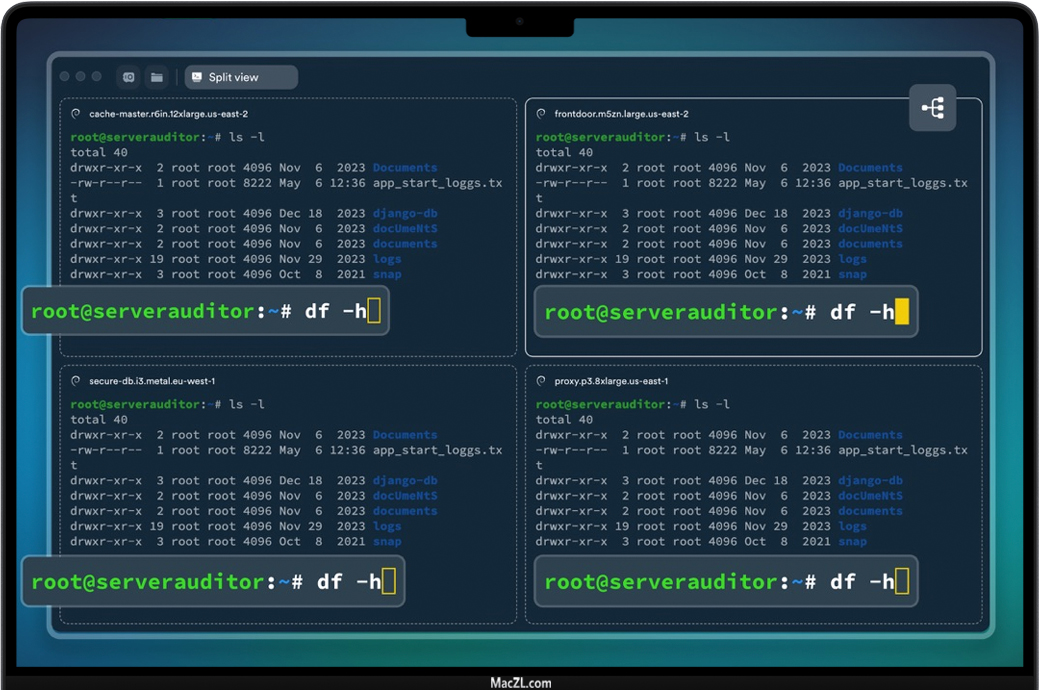Click the Debian swirl icon beside proxy.p3.8xlarge
This screenshot has width=1040, height=690.
pos(541,381)
